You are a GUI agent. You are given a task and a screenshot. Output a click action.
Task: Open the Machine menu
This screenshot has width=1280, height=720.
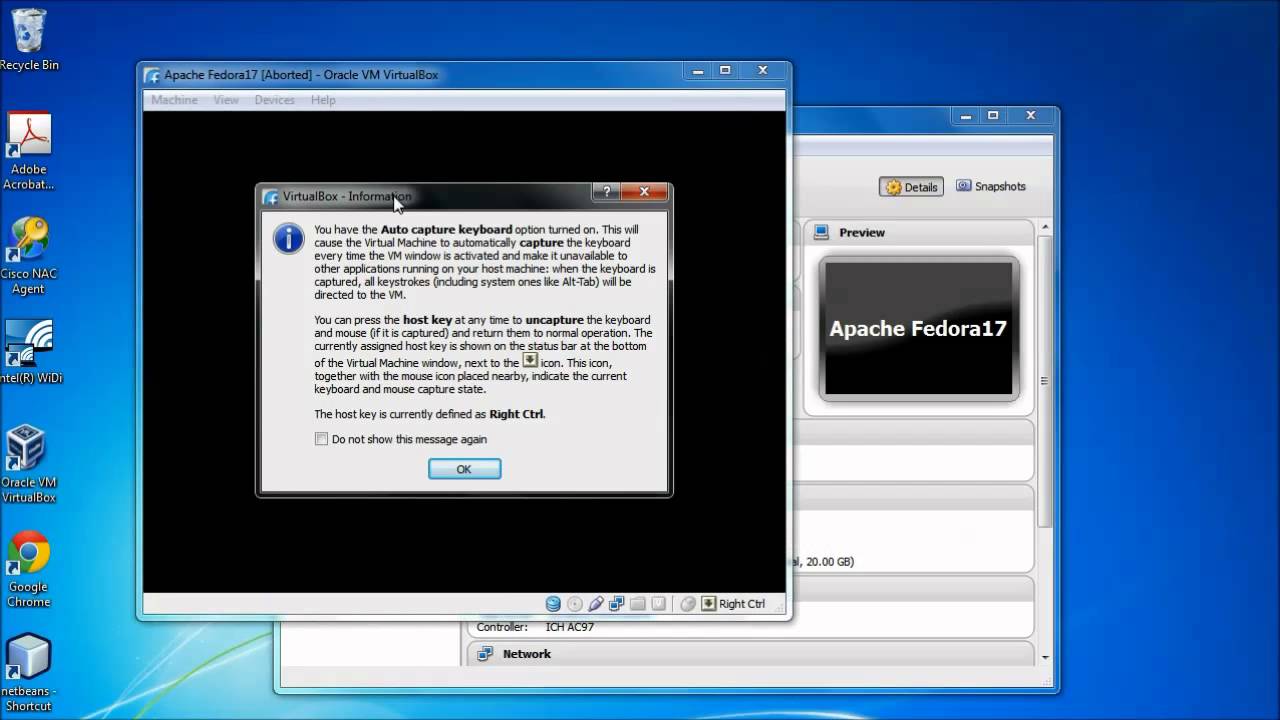click(x=174, y=100)
